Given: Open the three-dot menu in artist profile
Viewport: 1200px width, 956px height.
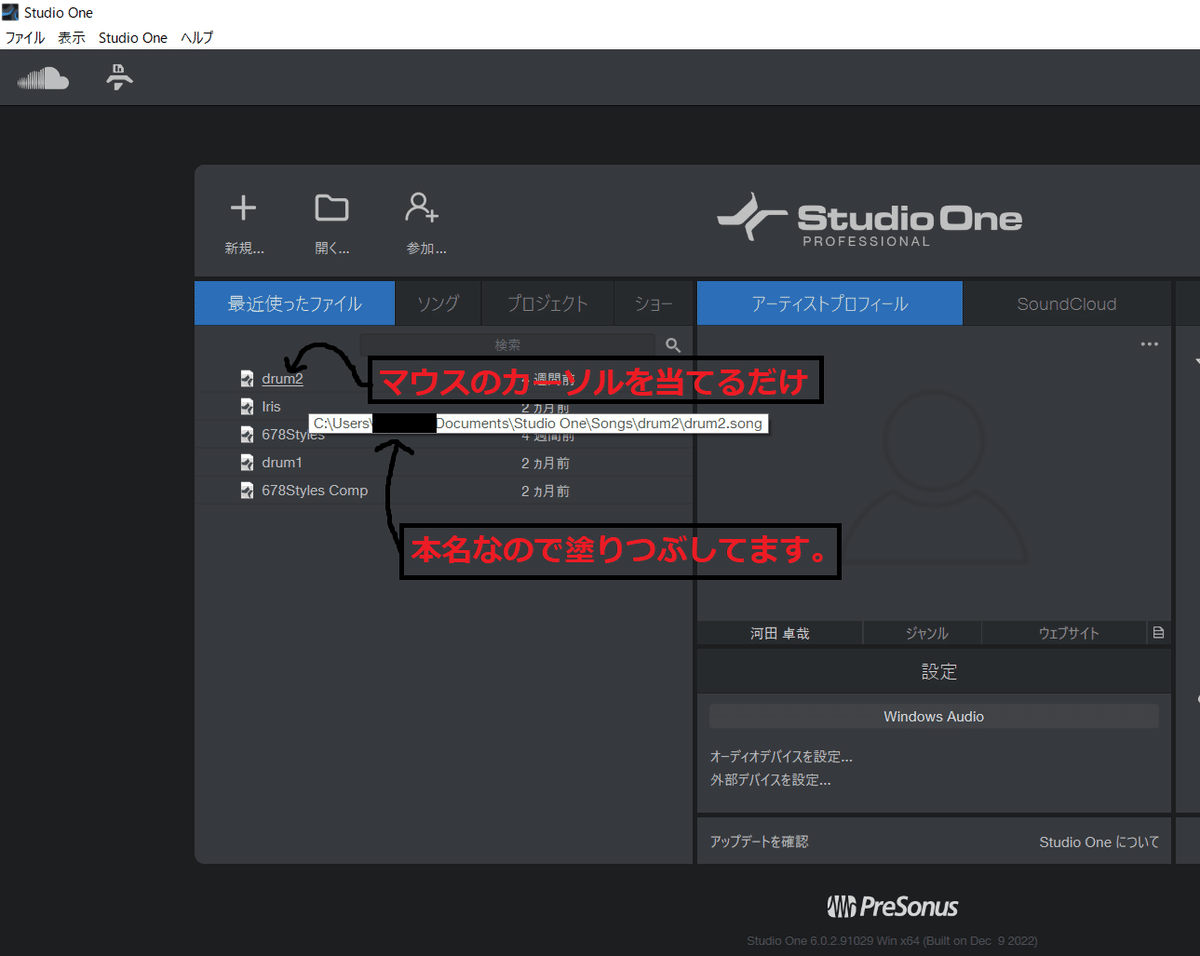Looking at the screenshot, I should pos(1150,344).
